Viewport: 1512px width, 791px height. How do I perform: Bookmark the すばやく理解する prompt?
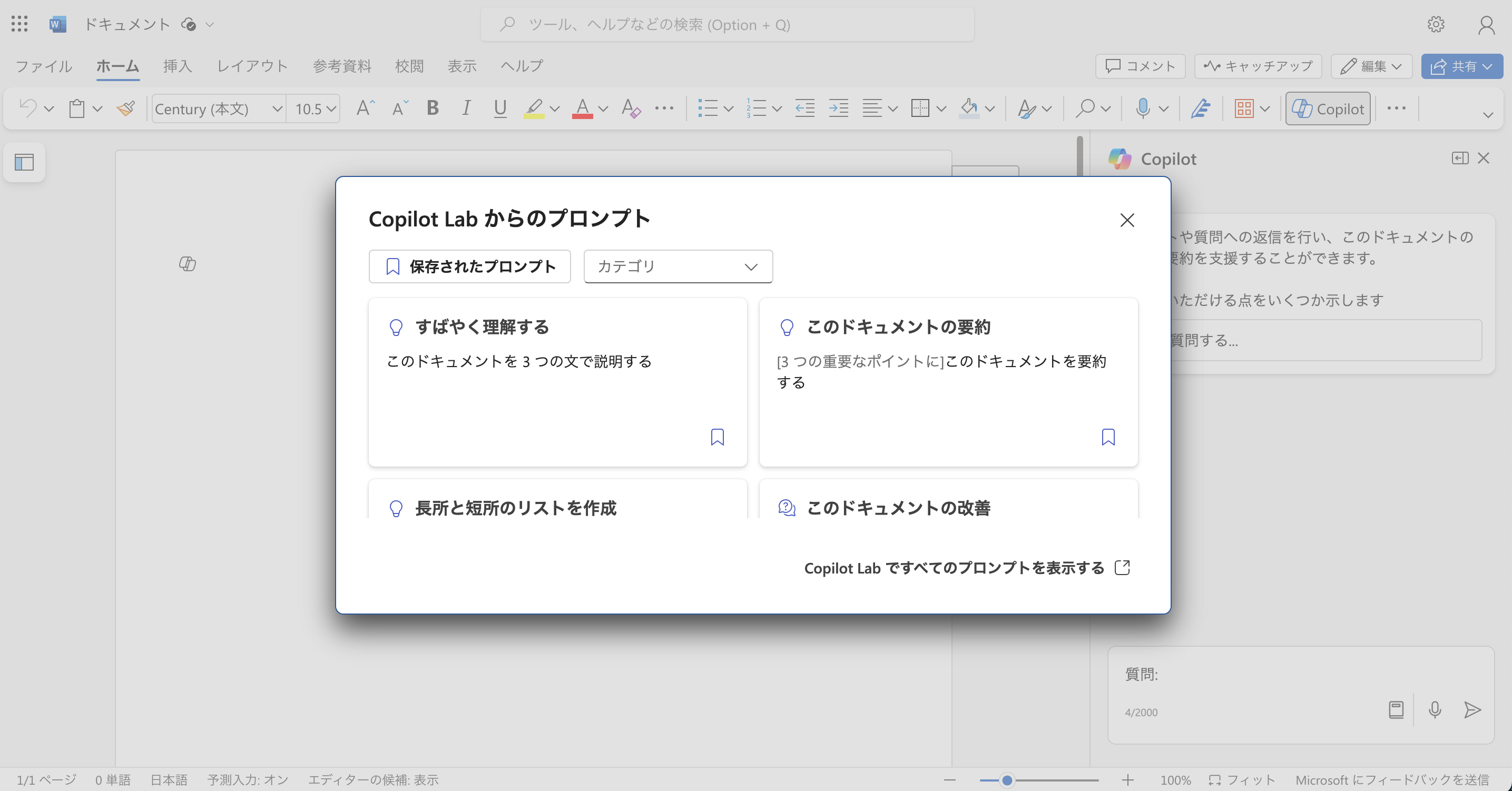[x=717, y=437]
